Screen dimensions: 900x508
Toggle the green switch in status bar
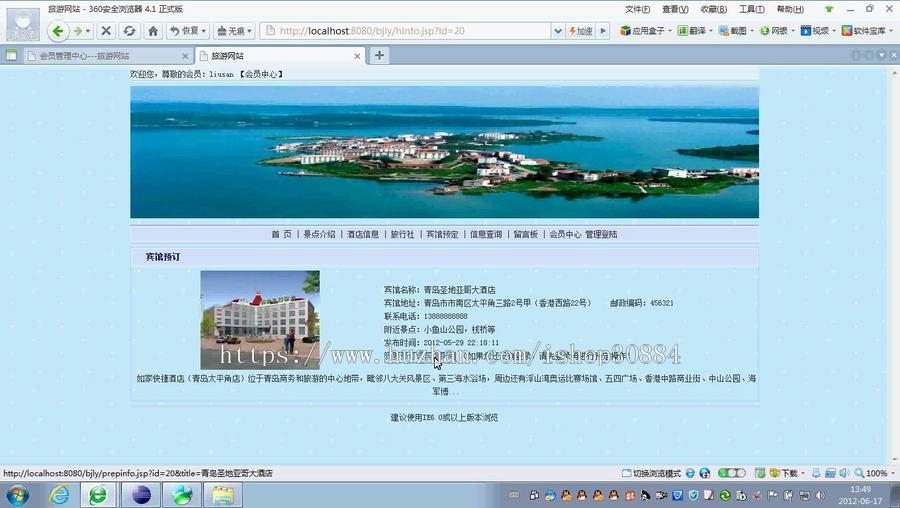(731, 473)
